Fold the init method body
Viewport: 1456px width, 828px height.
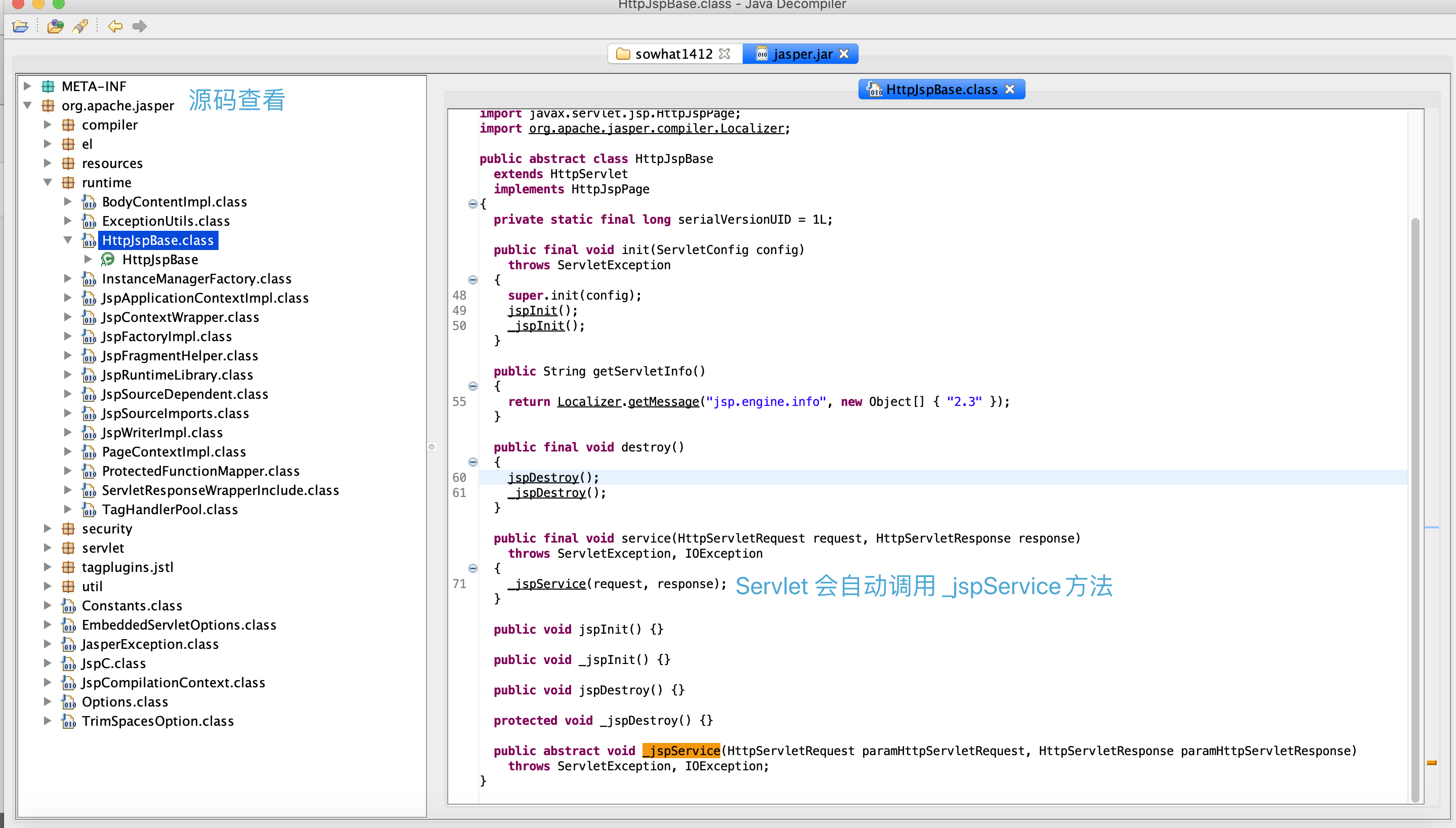coord(473,279)
